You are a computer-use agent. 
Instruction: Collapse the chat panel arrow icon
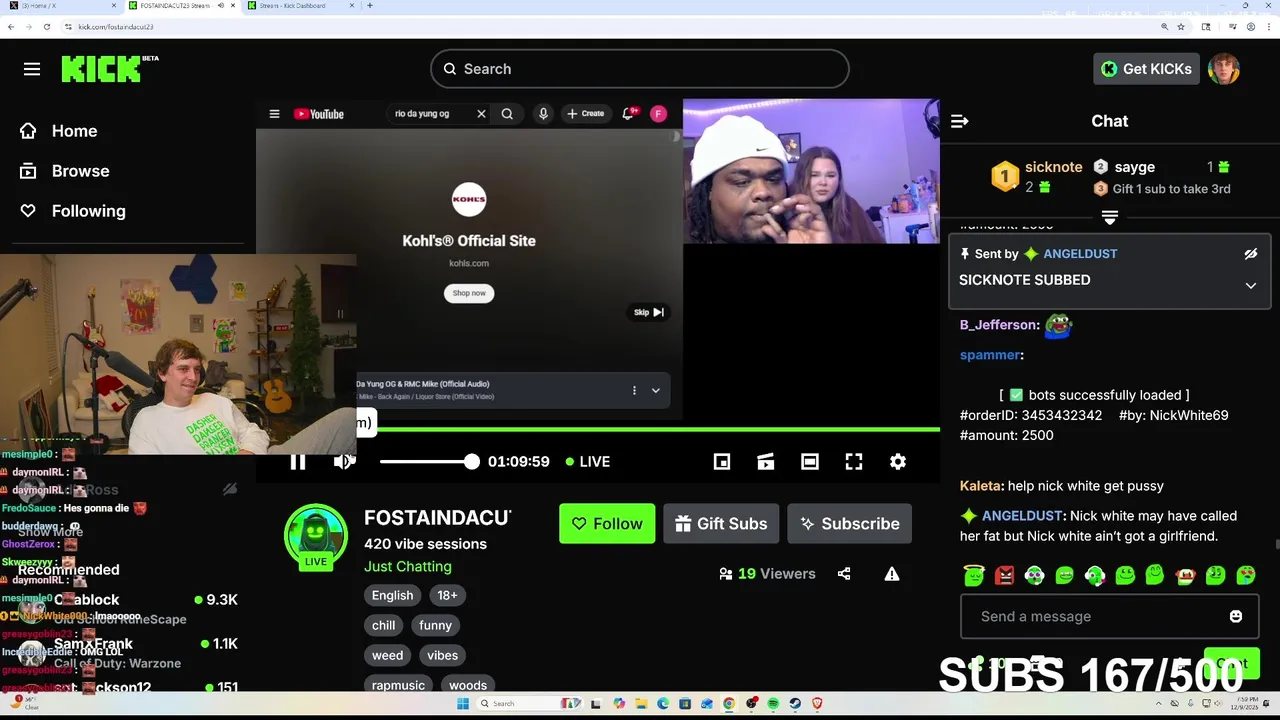[960, 121]
